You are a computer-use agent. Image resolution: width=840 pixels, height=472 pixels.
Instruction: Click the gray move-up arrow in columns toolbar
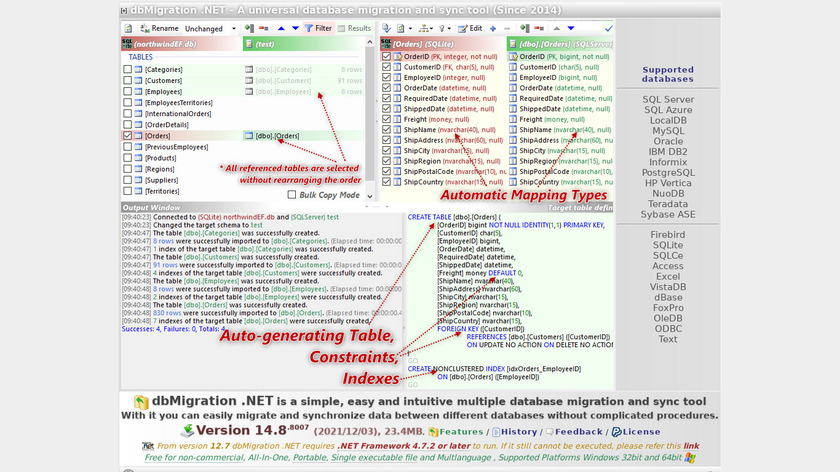pos(557,28)
